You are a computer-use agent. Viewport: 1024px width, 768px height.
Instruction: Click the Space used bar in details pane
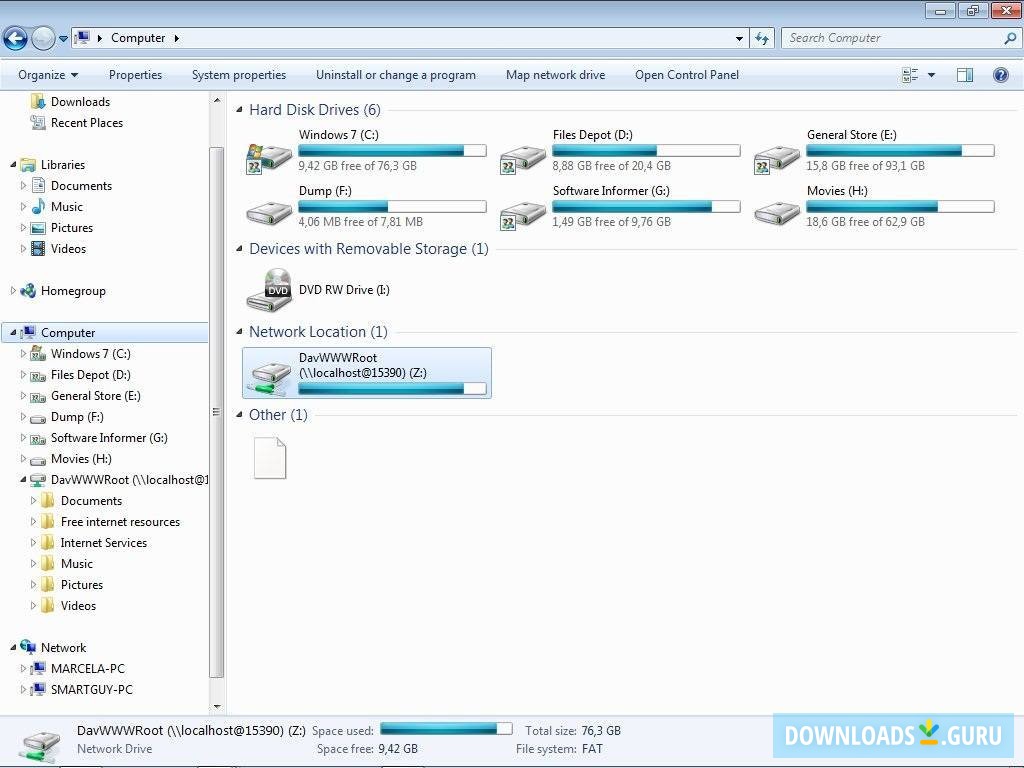(446, 729)
